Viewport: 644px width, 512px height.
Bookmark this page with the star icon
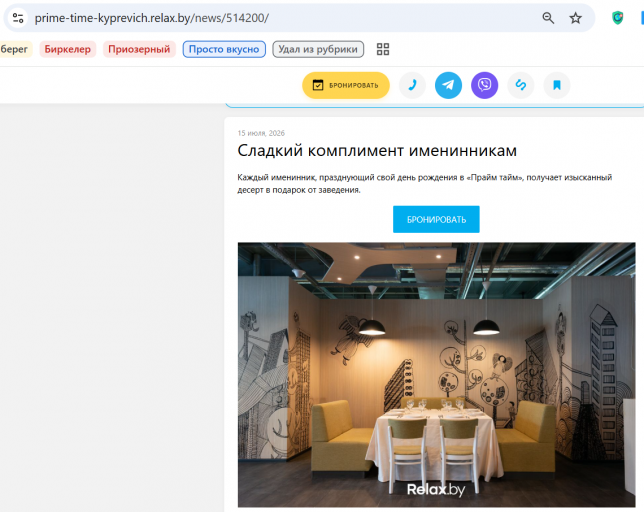(x=575, y=18)
